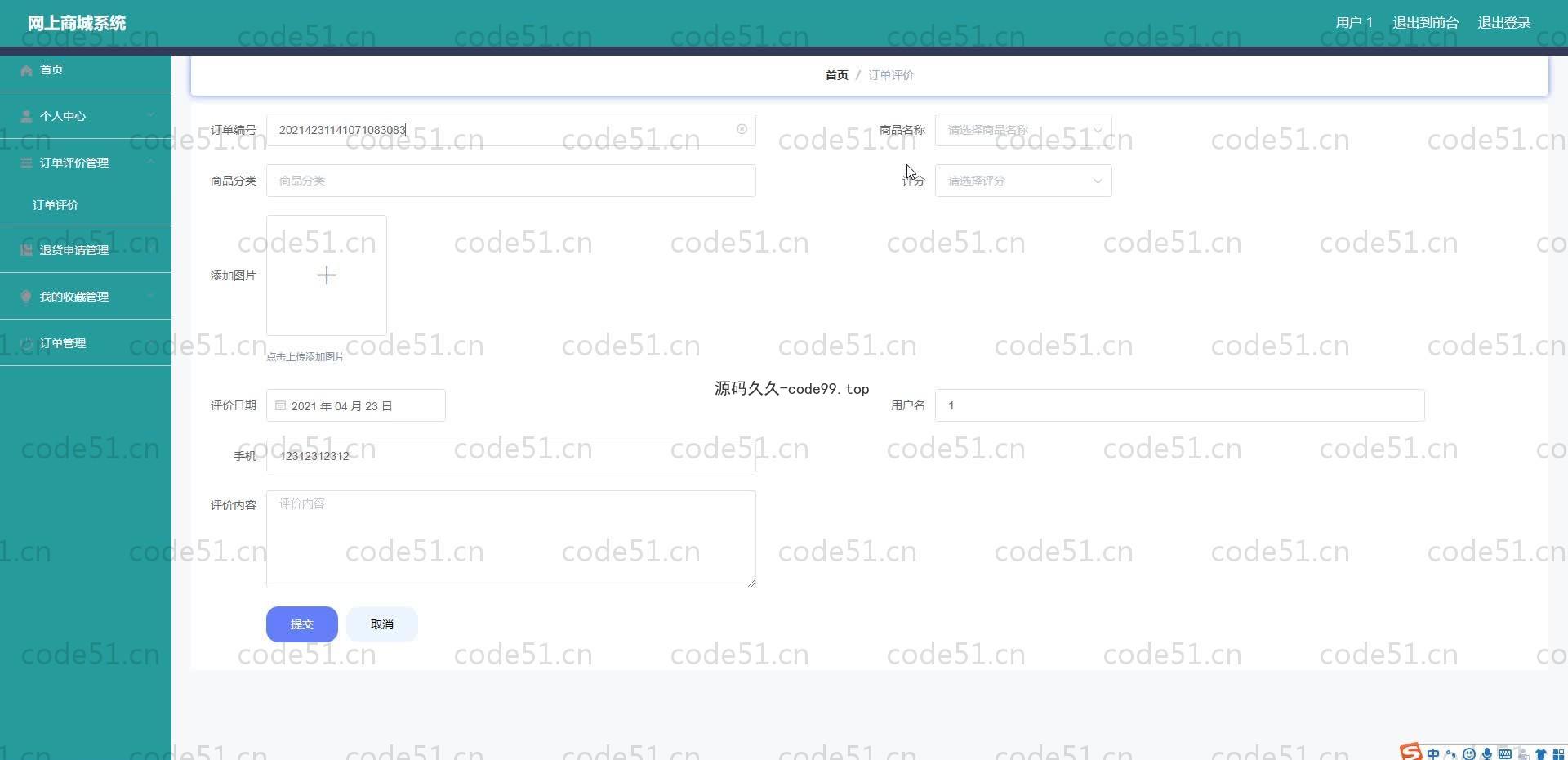1568x760 pixels.
Task: Open the 商品名称 dropdown
Action: point(1022,130)
